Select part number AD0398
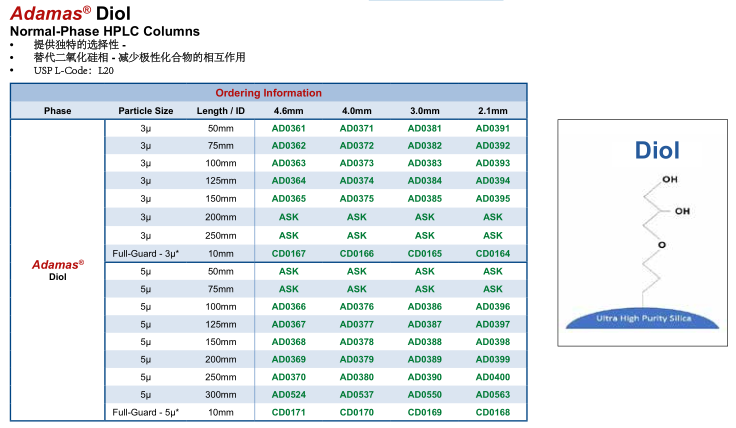The height and width of the screenshot is (428, 736). tap(492, 342)
